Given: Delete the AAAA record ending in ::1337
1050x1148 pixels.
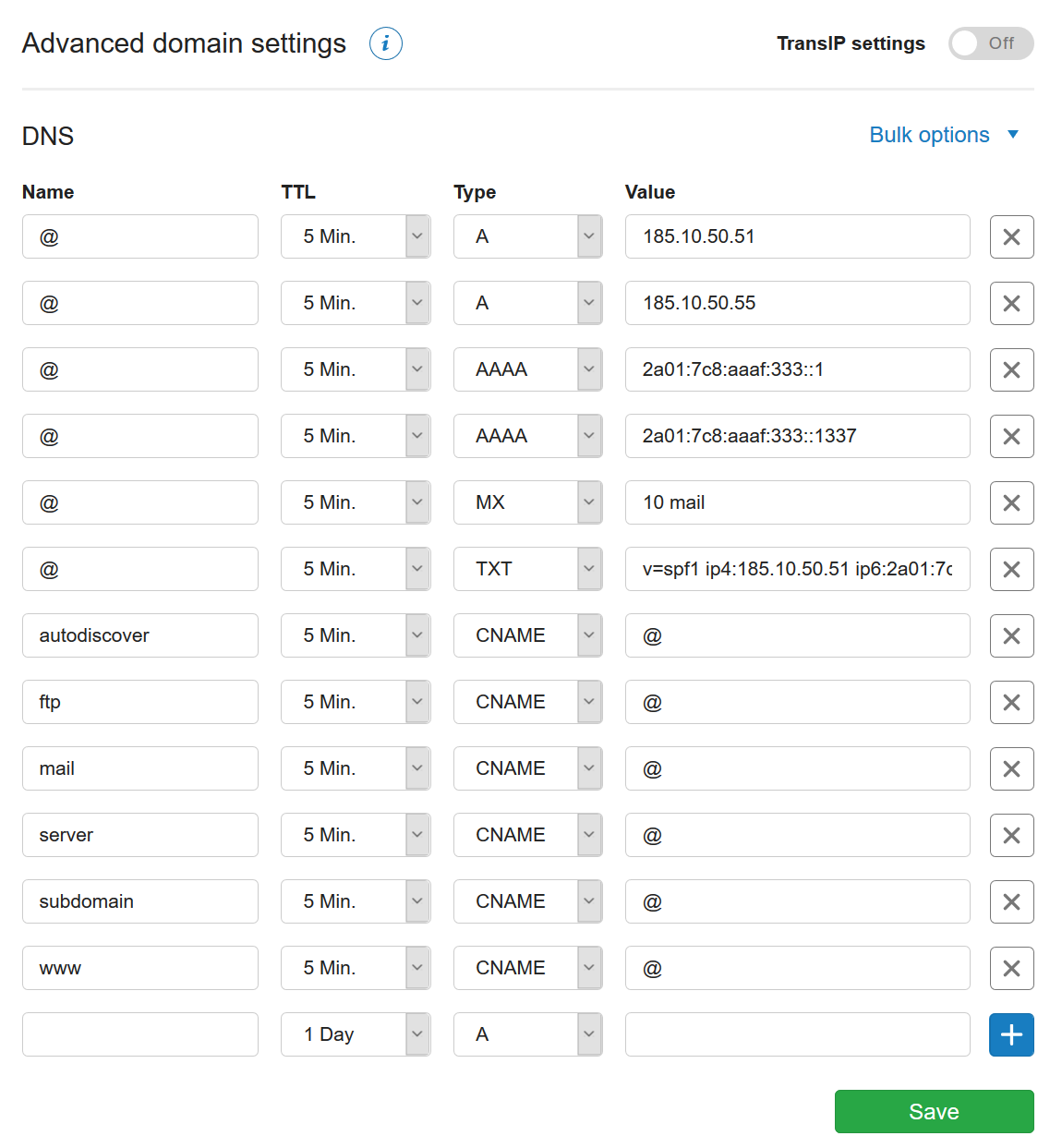Looking at the screenshot, I should [x=1011, y=436].
